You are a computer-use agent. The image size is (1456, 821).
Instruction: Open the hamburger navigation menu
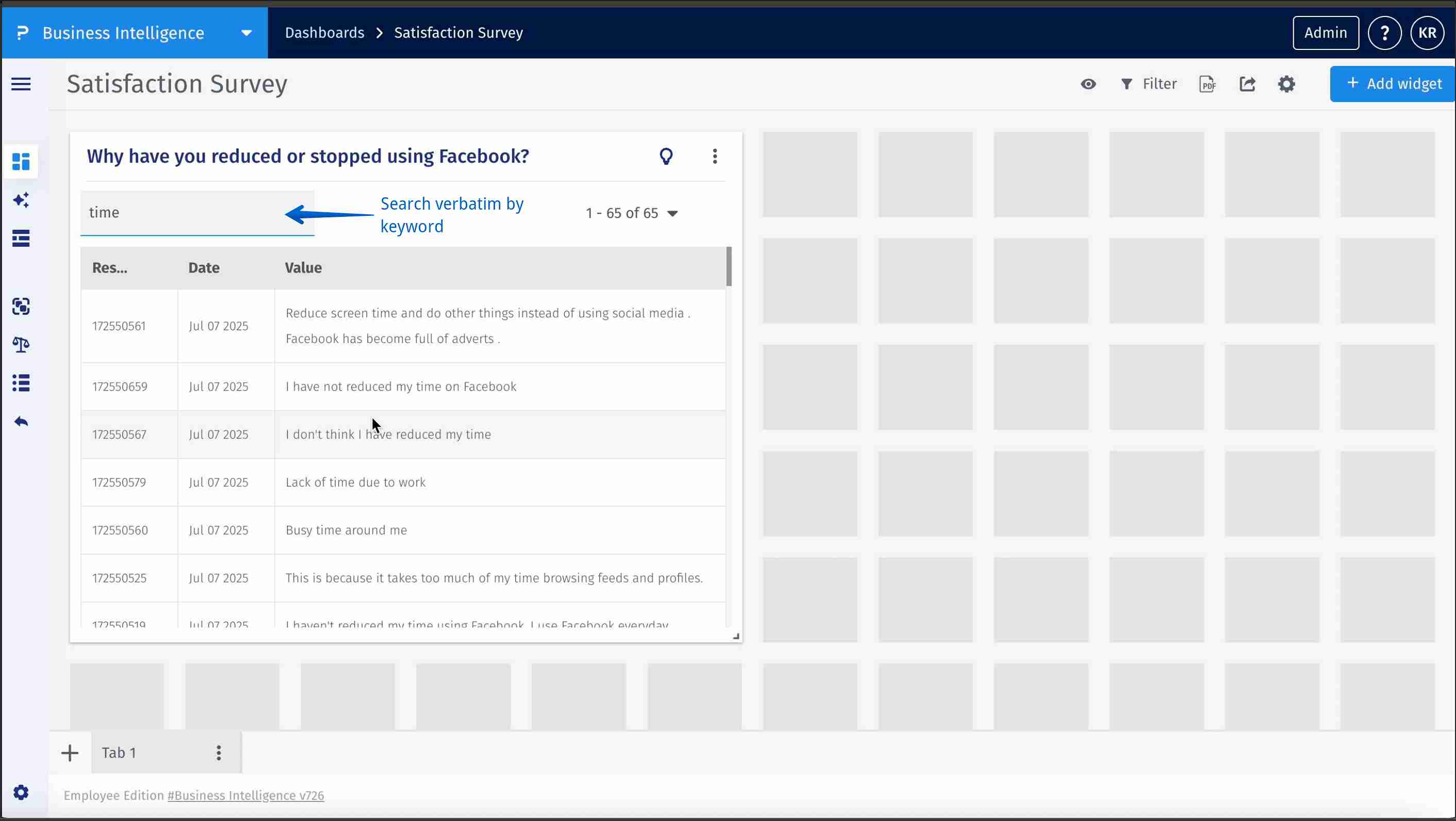20,83
